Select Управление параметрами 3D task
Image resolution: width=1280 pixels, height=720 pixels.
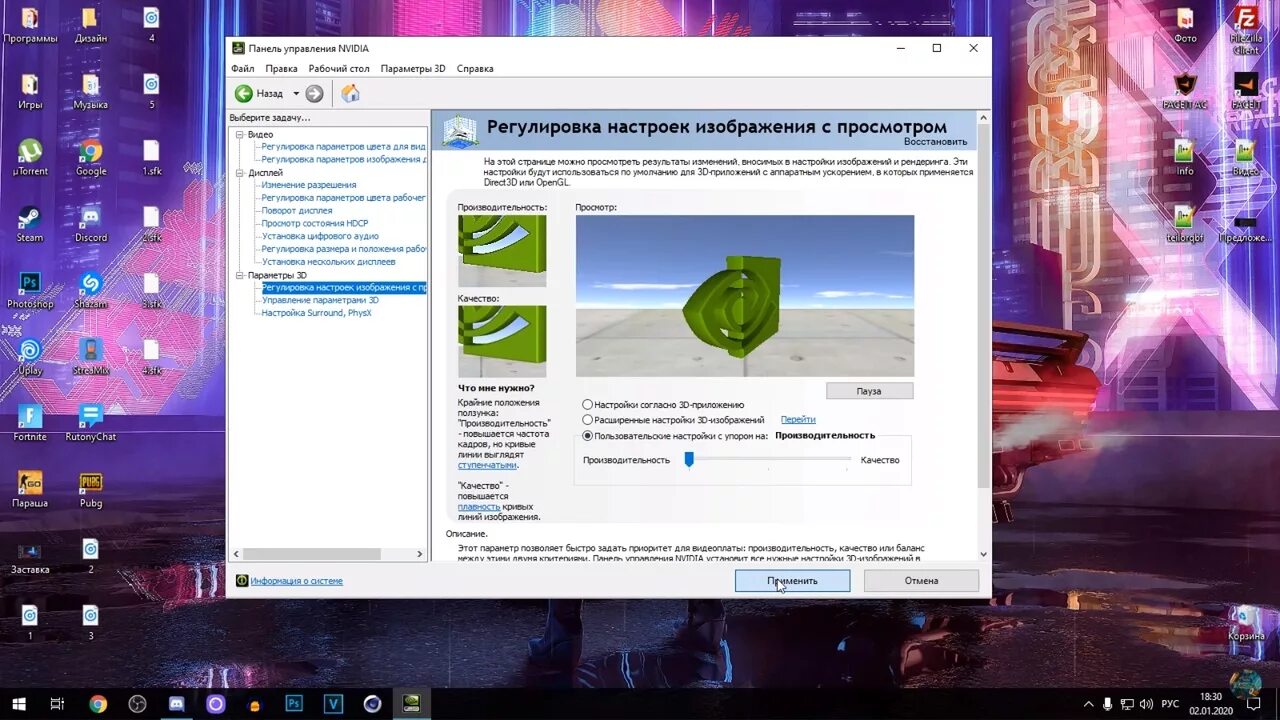click(320, 300)
